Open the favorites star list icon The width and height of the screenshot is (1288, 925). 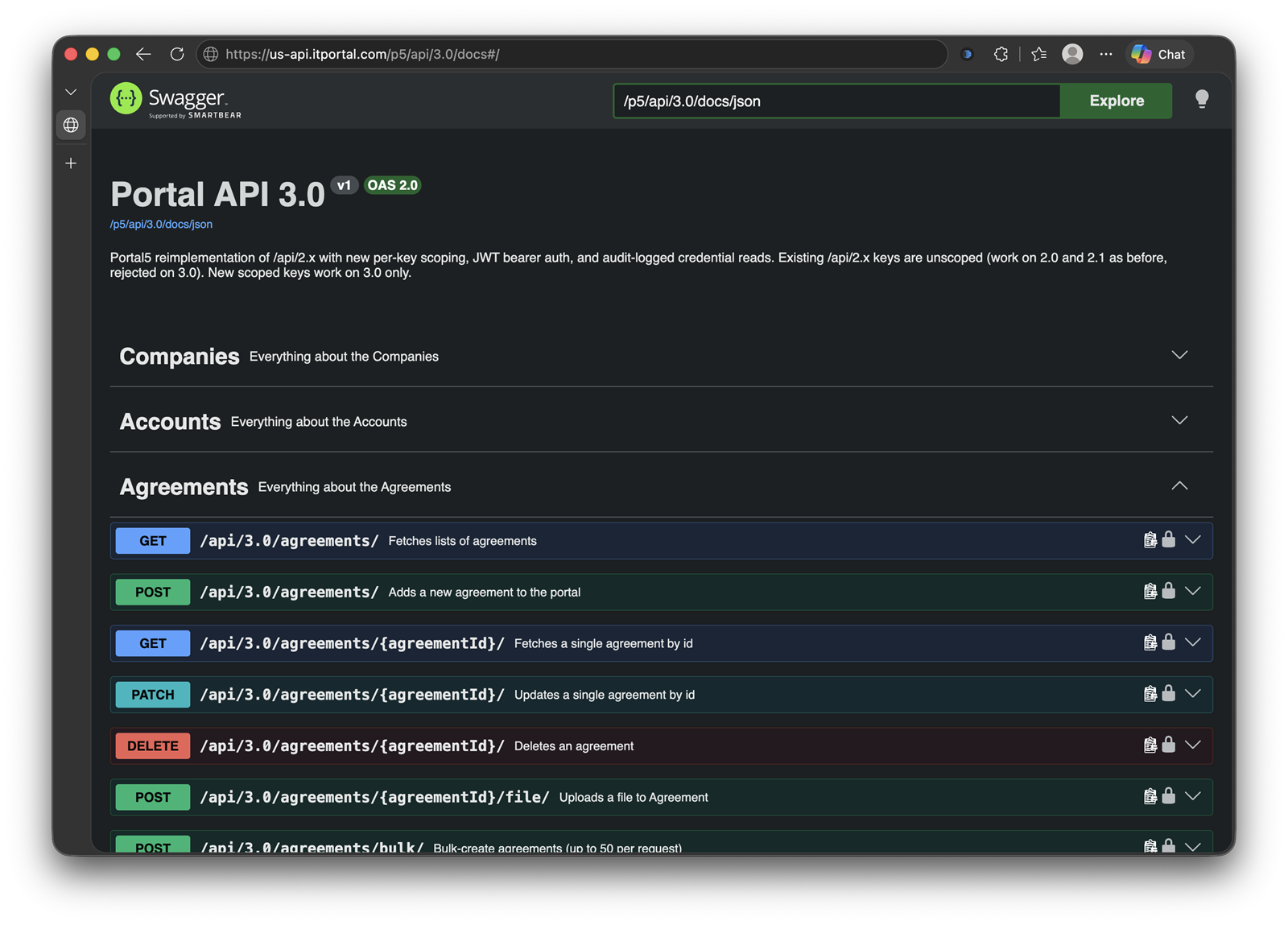(x=1038, y=54)
